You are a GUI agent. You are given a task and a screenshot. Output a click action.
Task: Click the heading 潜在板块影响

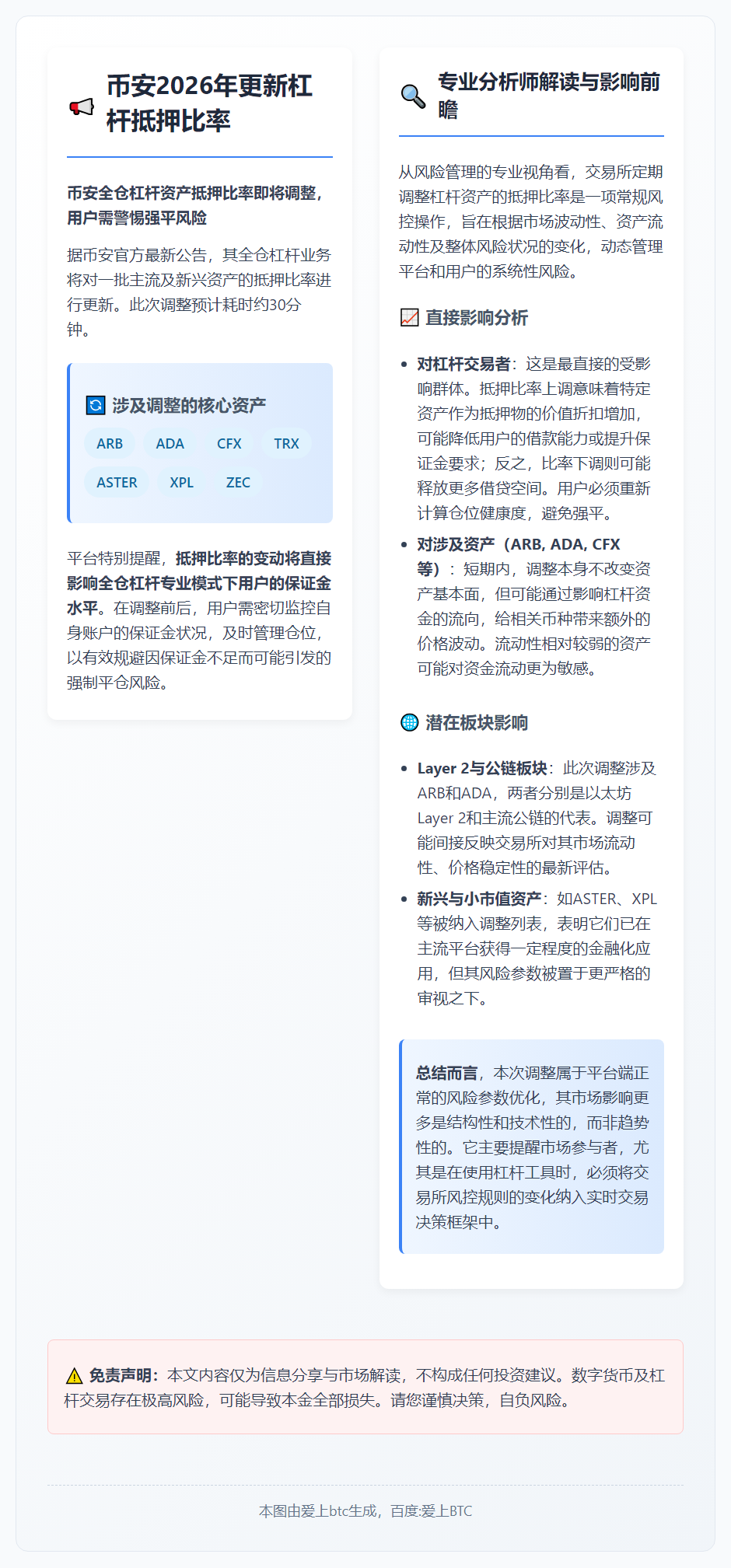[x=477, y=722]
